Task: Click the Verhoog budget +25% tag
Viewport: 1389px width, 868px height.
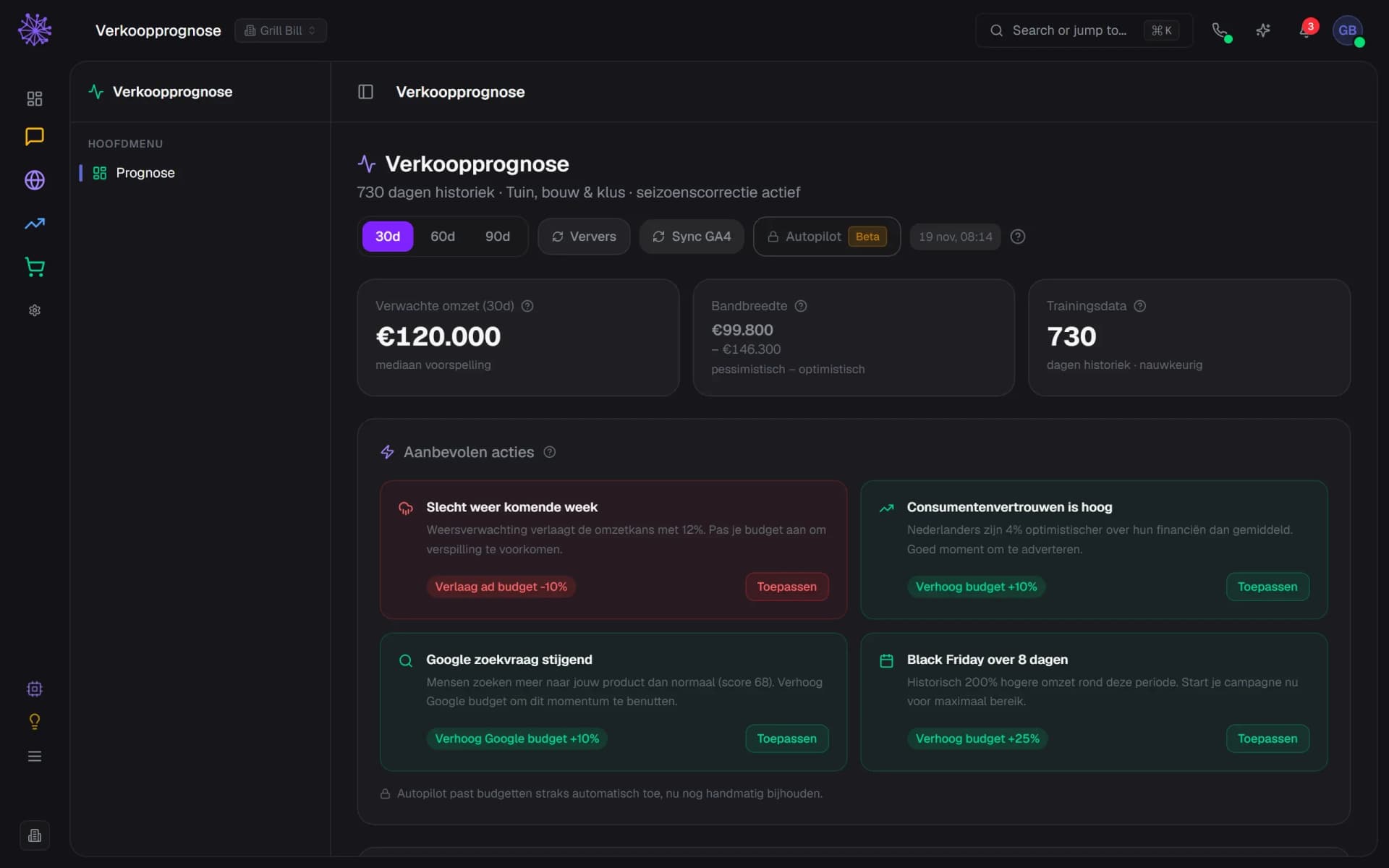Action: tap(977, 739)
